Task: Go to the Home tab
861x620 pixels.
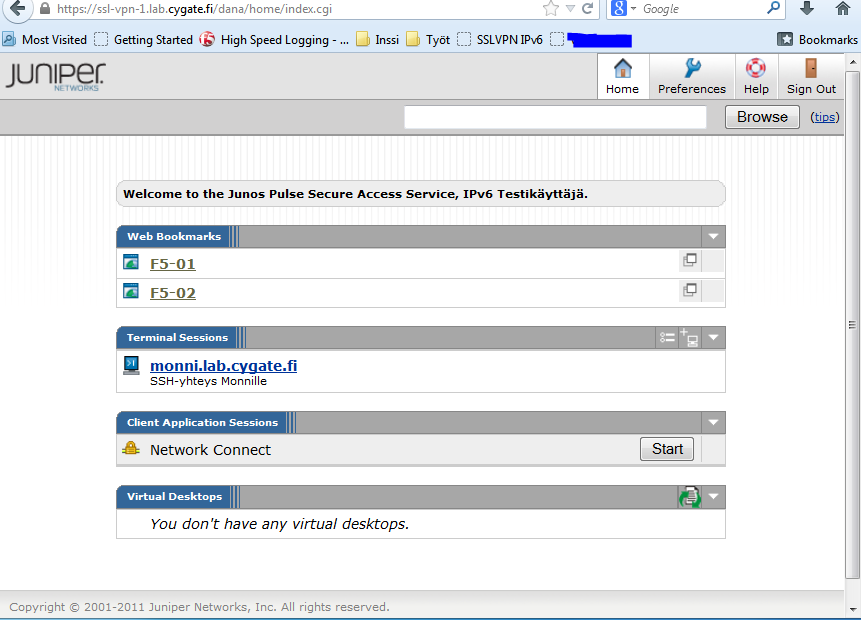Action: point(623,76)
